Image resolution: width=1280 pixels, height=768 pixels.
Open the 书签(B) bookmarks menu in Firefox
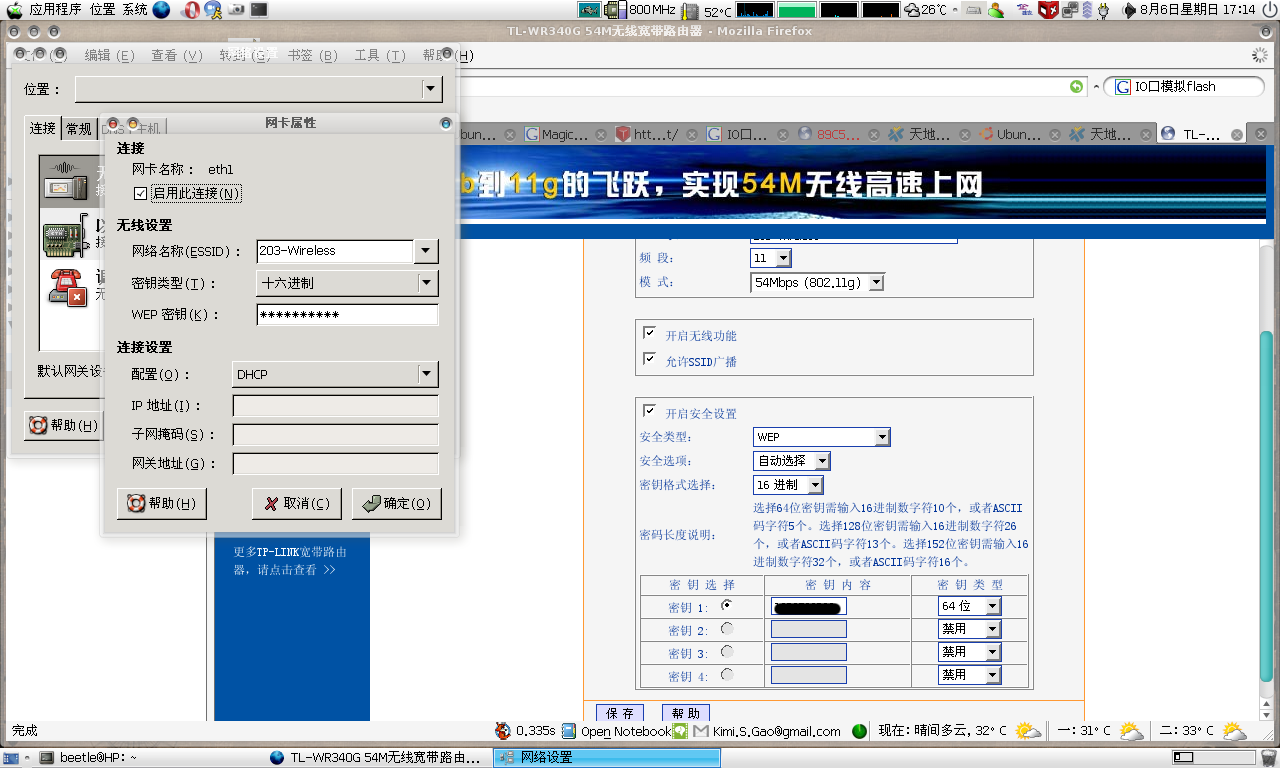pyautogui.click(x=312, y=56)
